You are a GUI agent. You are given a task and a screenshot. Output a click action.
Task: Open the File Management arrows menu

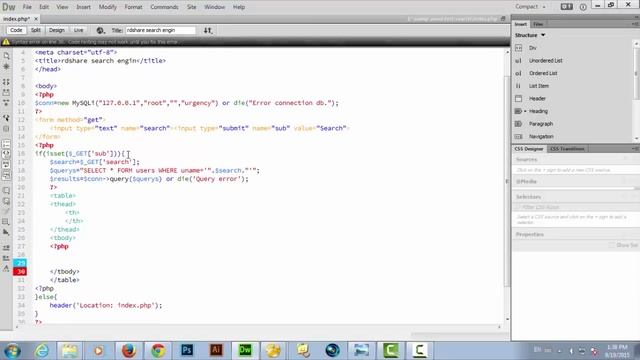208,30
